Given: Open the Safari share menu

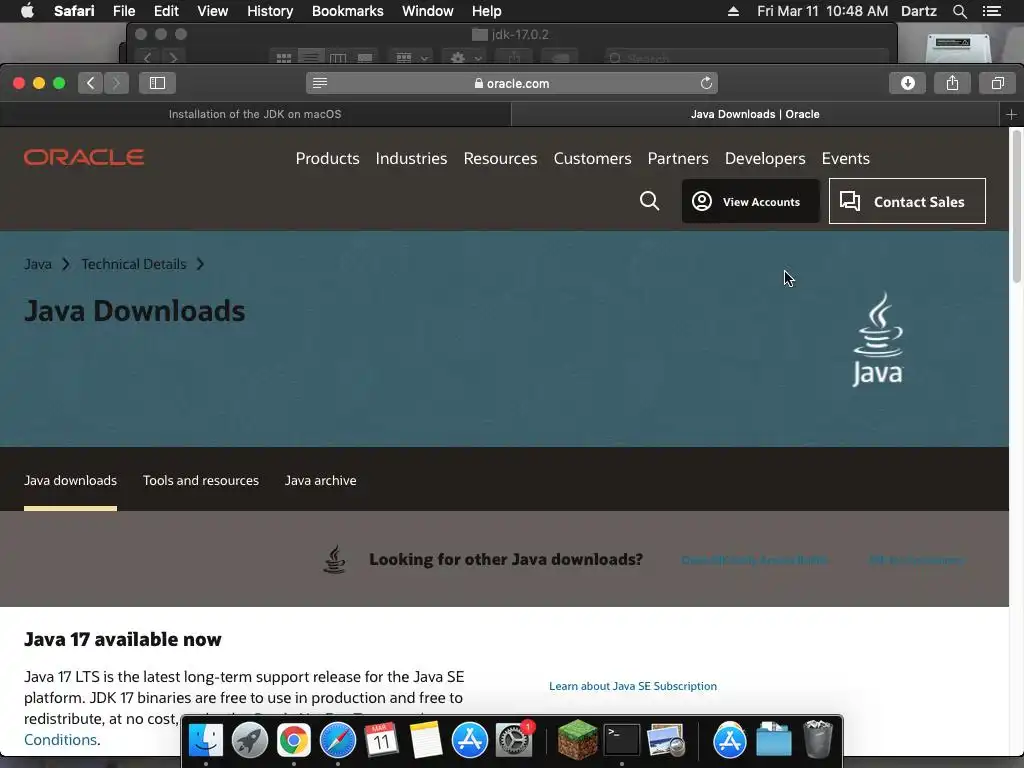Looking at the screenshot, I should (x=952, y=83).
